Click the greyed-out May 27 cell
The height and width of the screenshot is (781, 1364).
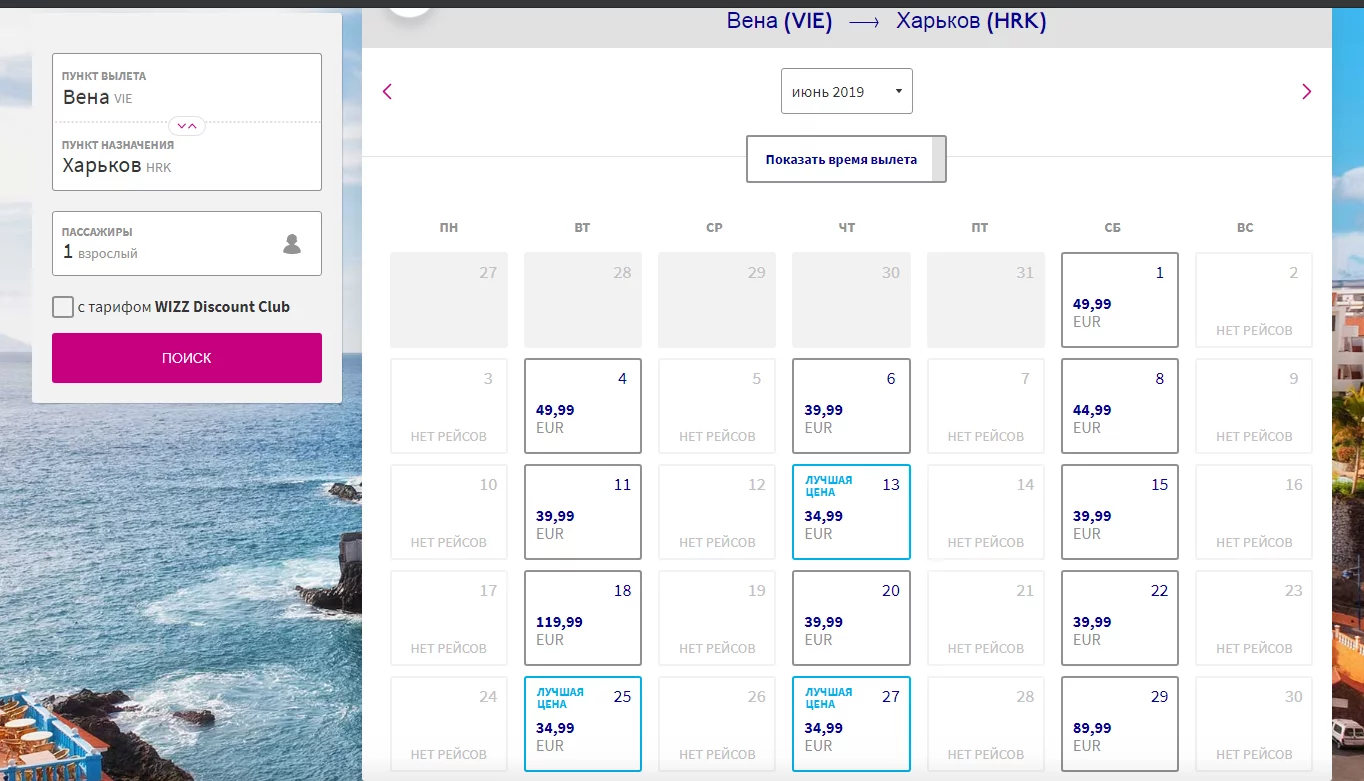point(449,300)
